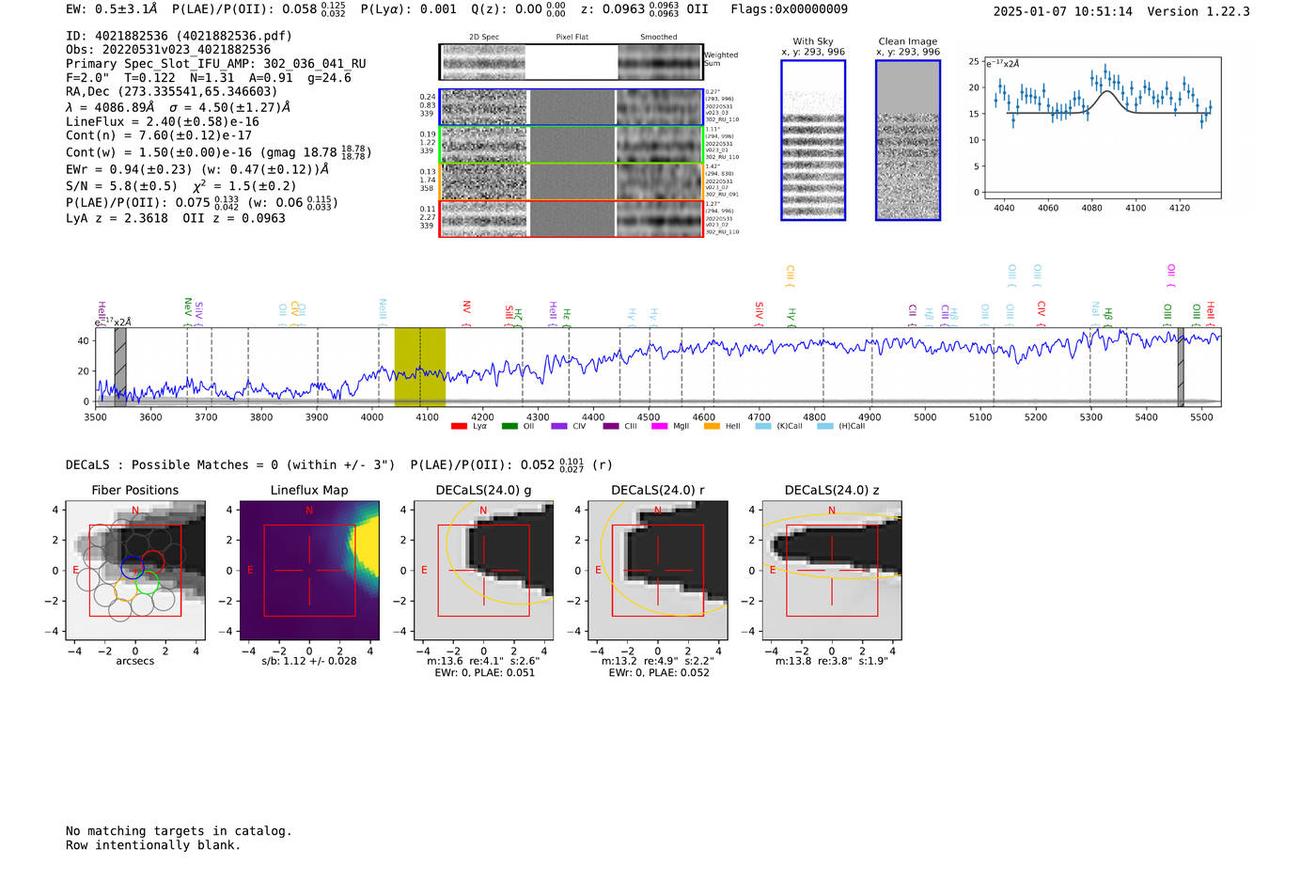Click the orange CIII label above the spectrum
Viewport: 1316px width, 896px height.
pyautogui.click(x=790, y=275)
